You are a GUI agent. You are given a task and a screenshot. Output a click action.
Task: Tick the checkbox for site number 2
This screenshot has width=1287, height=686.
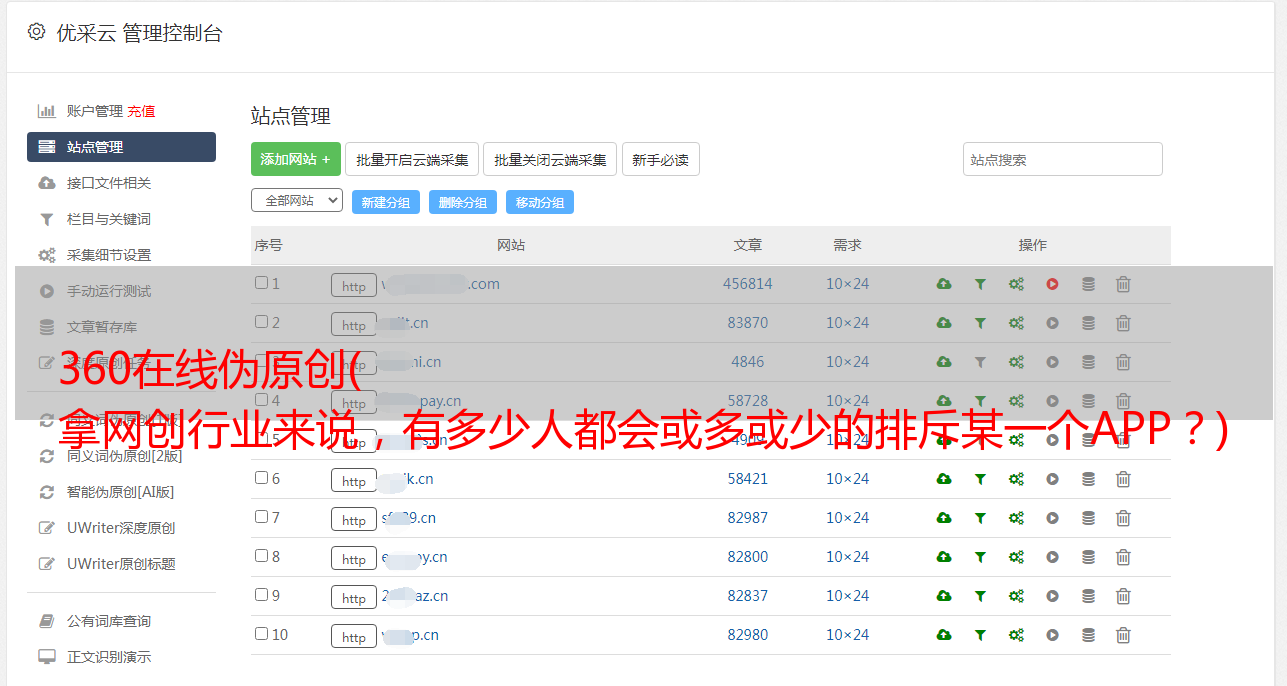(261, 322)
